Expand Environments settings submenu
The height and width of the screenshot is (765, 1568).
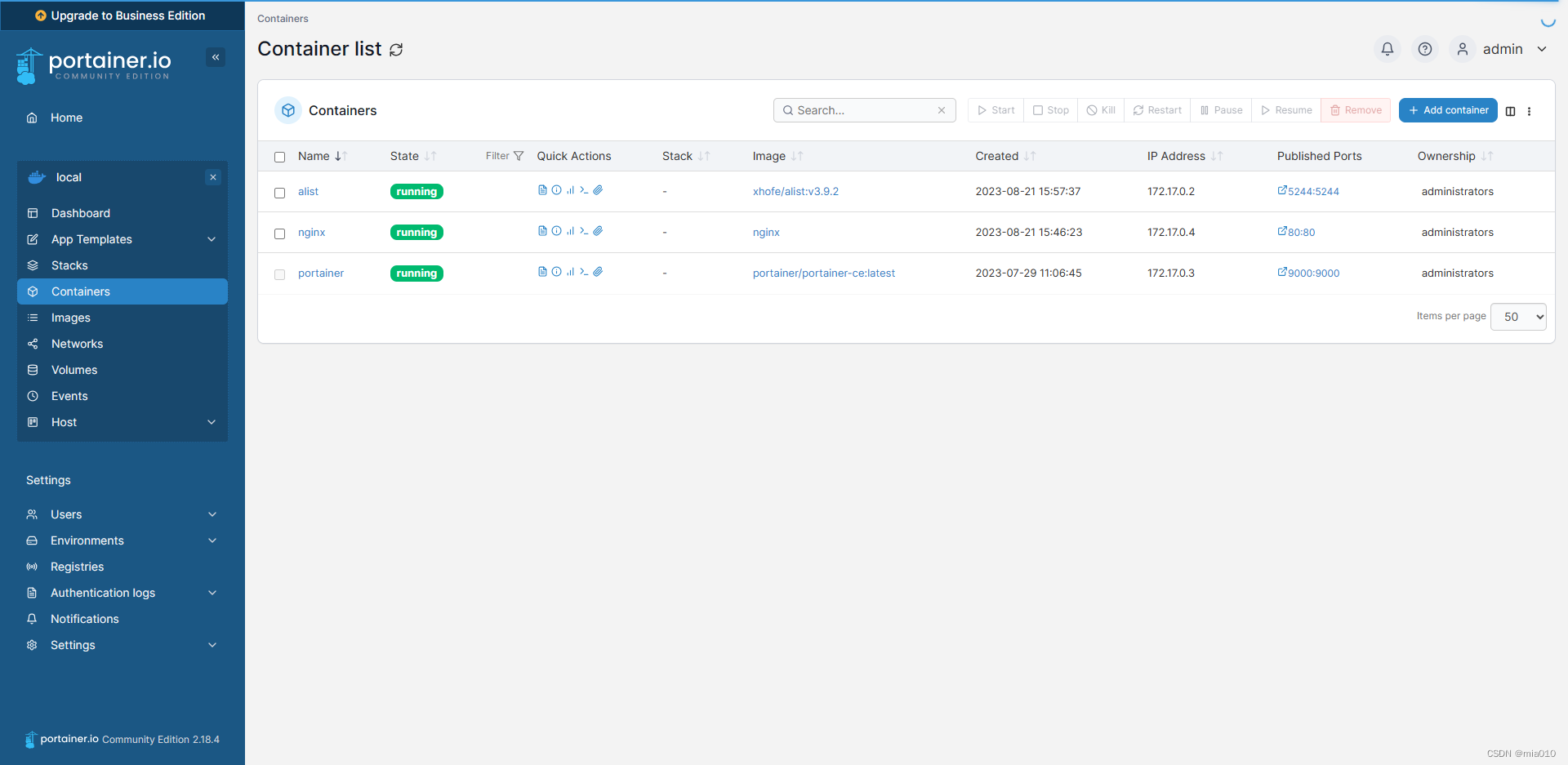(212, 540)
